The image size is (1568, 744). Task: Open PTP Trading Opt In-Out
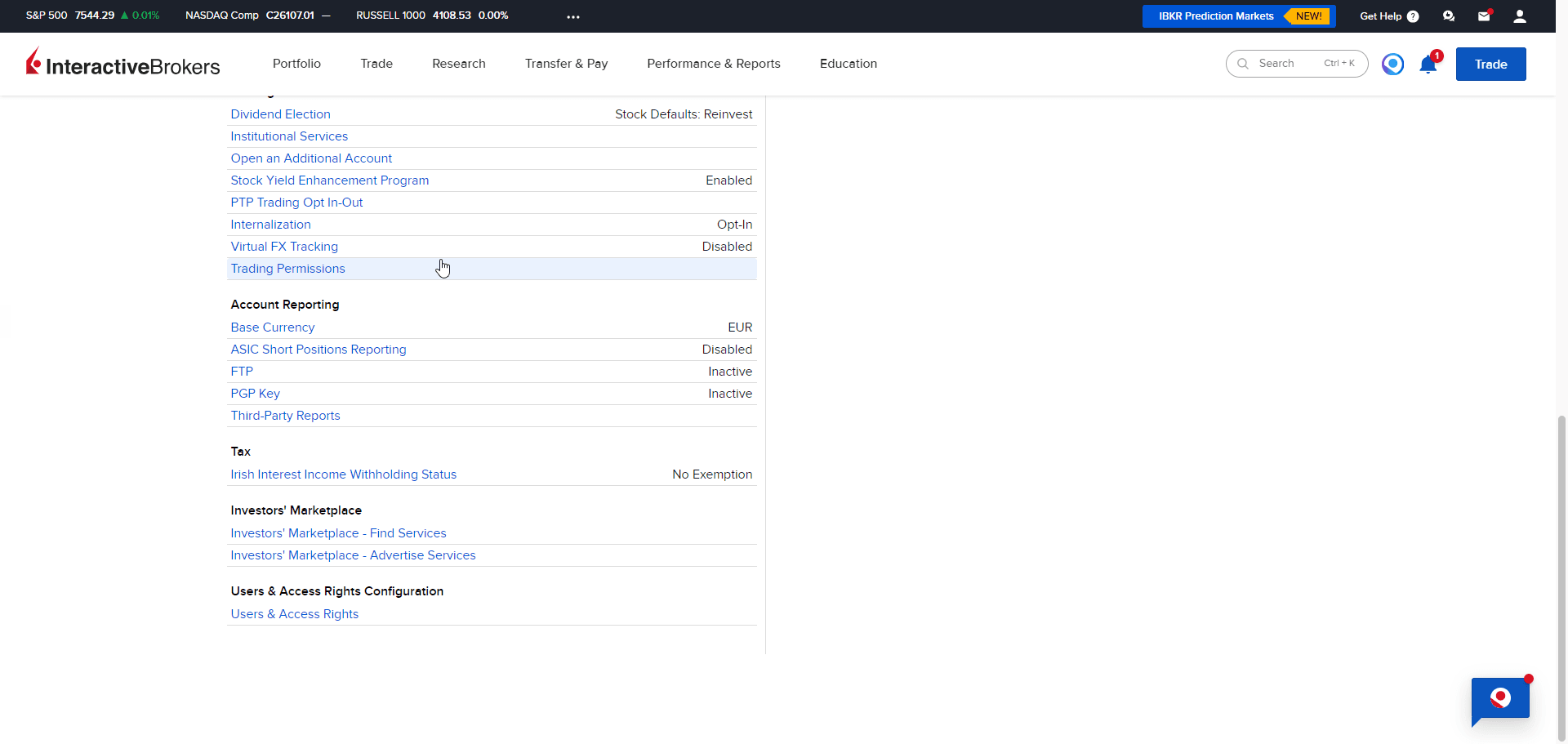(x=296, y=203)
